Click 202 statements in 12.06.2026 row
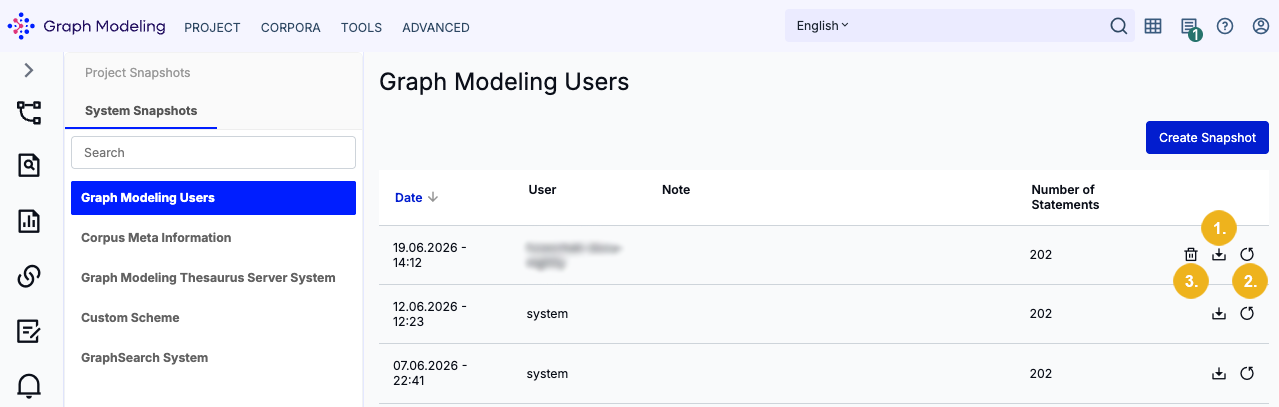The width and height of the screenshot is (1279, 407). pyautogui.click(x=1041, y=314)
